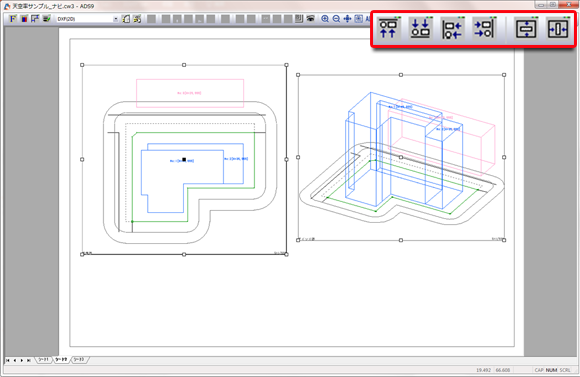This screenshot has height=377, width=580.
Task: Select the plan view drawing frame
Action: (x=184, y=159)
